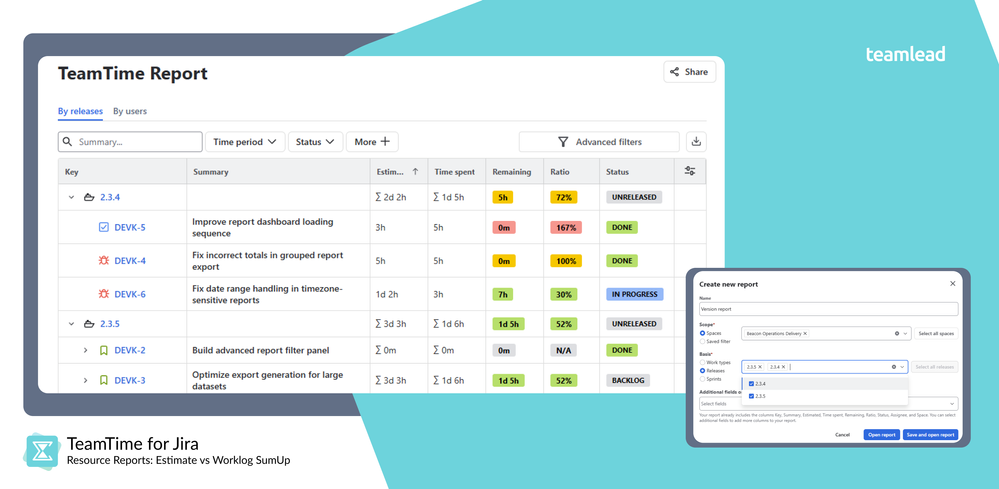Click the TeamTime hourglass logo icon

point(42,450)
